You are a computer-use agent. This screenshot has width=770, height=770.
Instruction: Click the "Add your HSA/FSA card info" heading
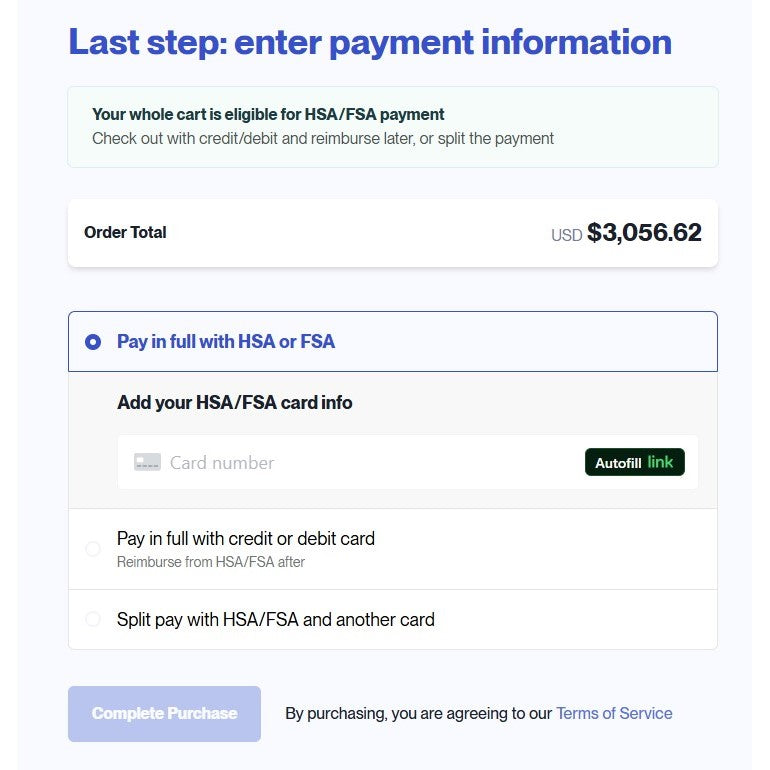pyautogui.click(x=235, y=403)
